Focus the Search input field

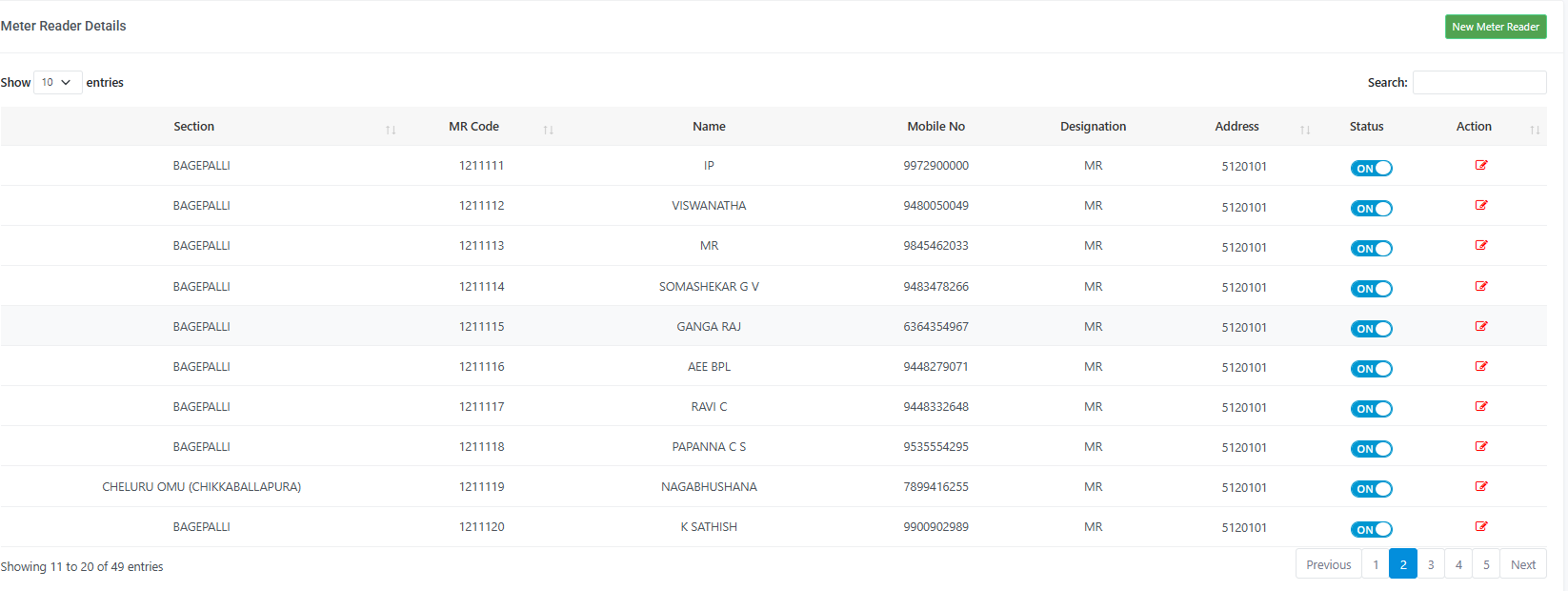[x=1479, y=83]
